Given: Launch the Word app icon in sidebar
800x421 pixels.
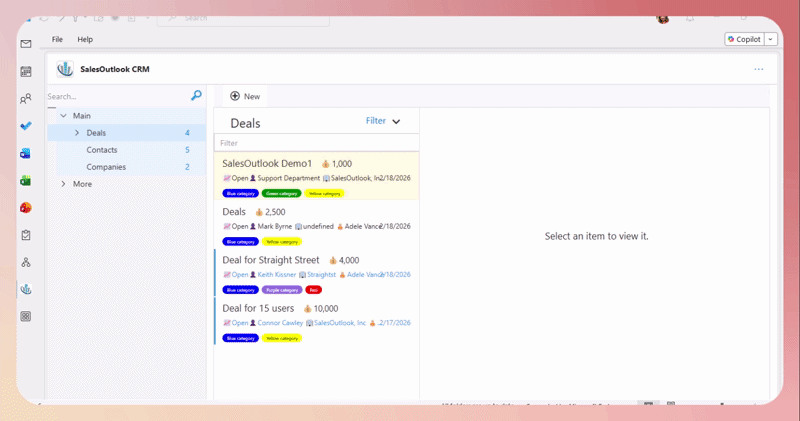Looking at the screenshot, I should click(x=26, y=153).
